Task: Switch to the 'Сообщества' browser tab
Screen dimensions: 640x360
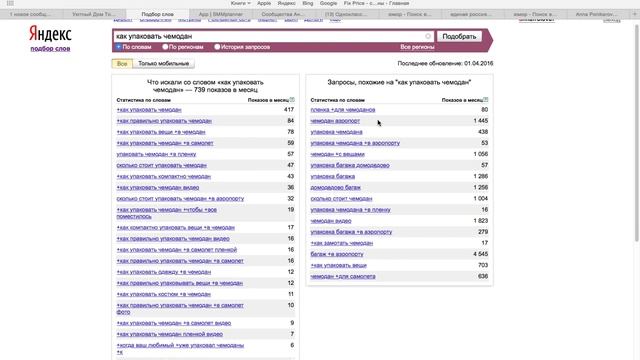Action: [x=283, y=14]
